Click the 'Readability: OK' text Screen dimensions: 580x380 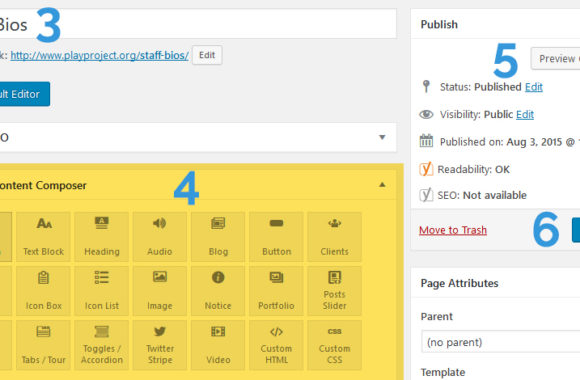click(x=473, y=169)
